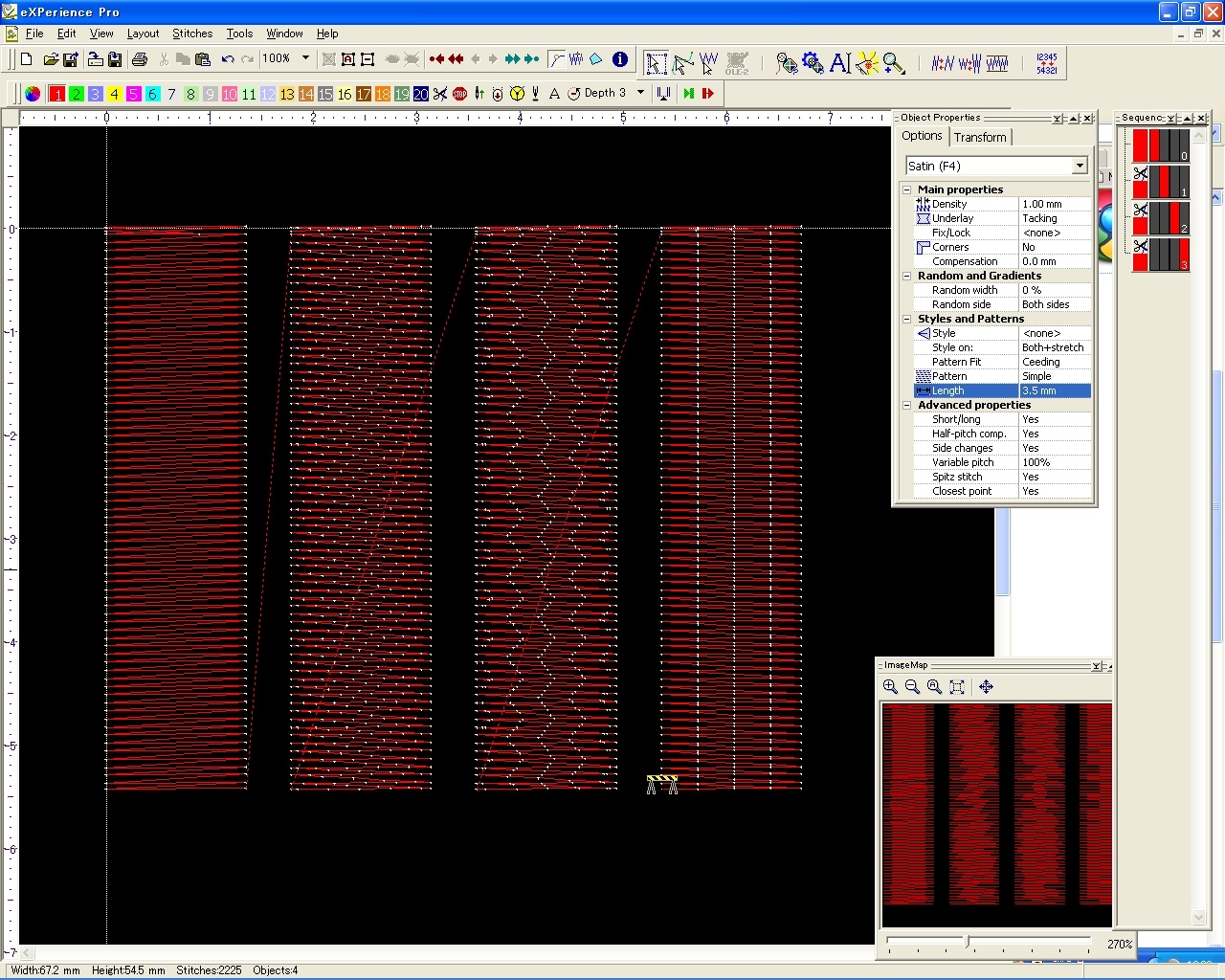Screen dimensions: 1225x980
Task: Click the double red arrows rewind icon
Action: pos(457,59)
